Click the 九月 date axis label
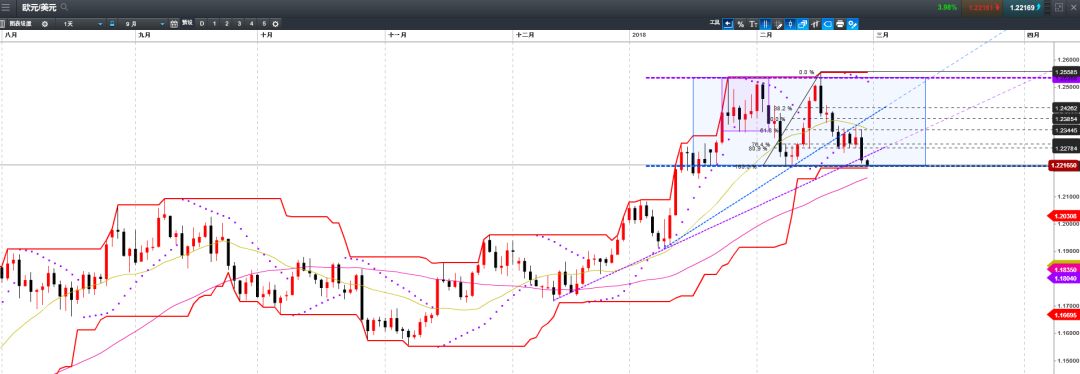 [144, 34]
